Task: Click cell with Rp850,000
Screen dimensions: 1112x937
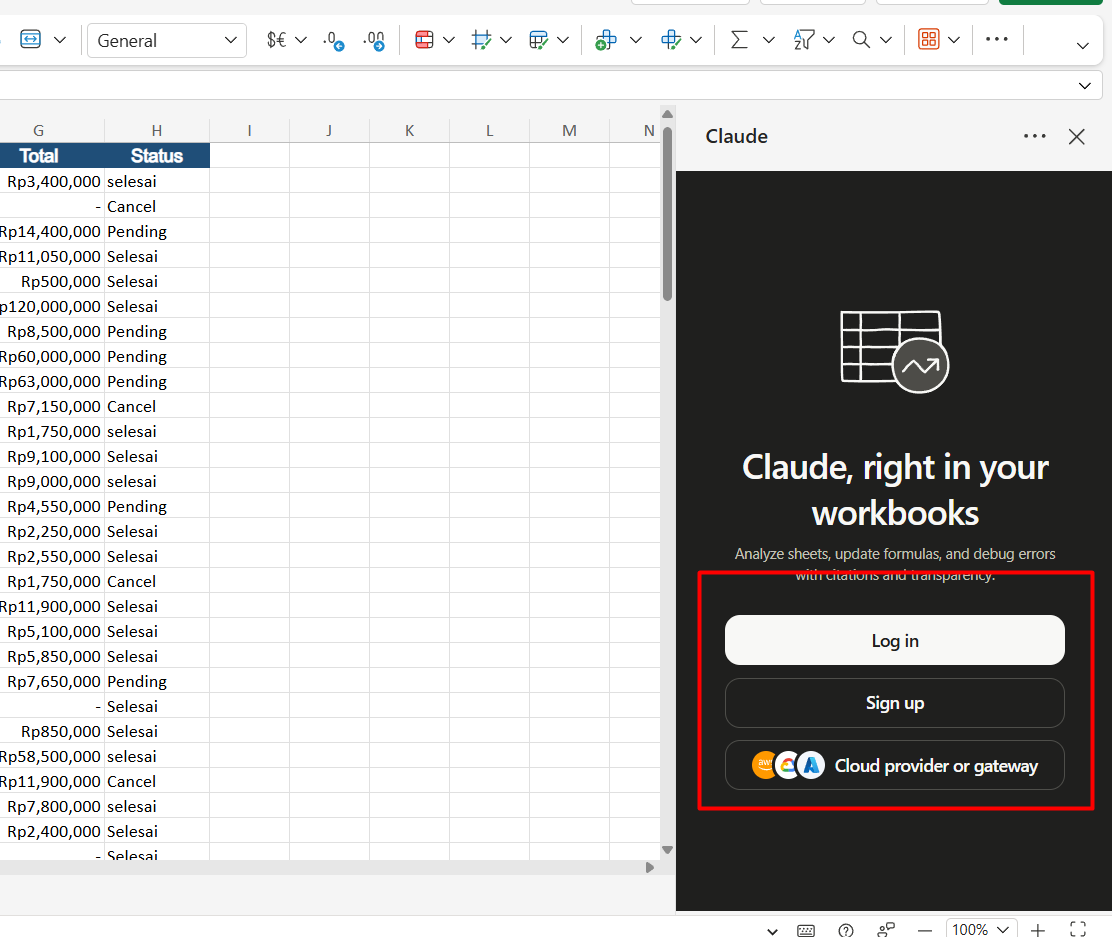Action: (x=52, y=731)
